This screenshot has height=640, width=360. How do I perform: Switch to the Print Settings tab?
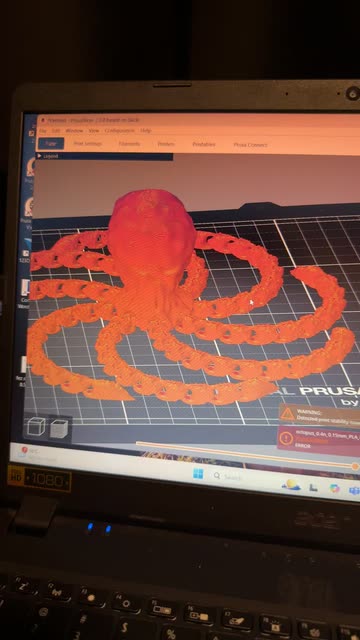pos(88,144)
